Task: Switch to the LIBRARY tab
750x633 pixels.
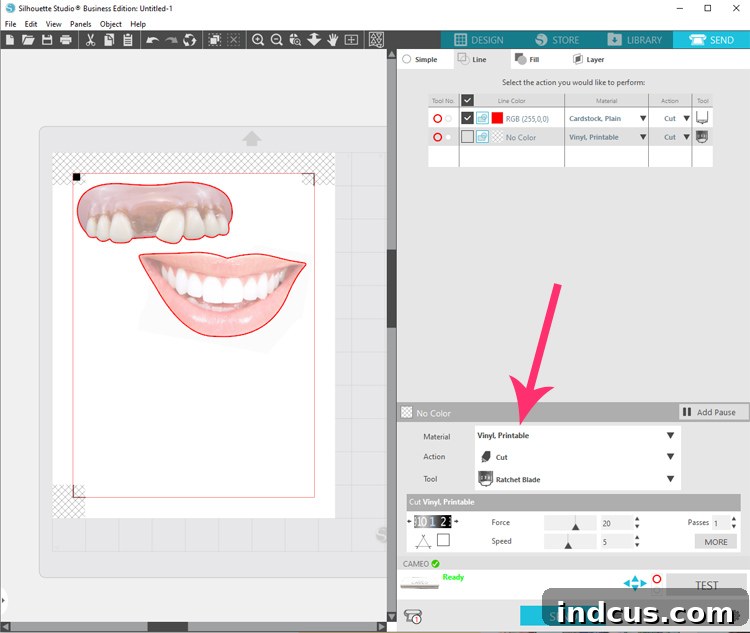Action: click(635, 40)
